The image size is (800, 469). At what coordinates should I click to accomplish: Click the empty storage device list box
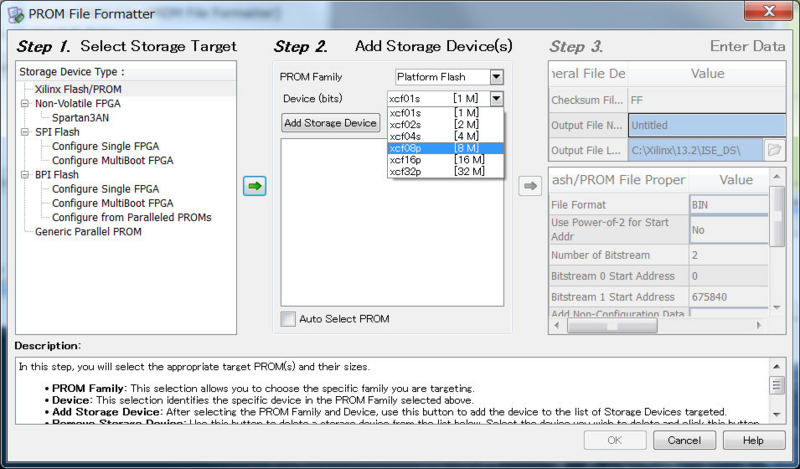click(x=392, y=223)
